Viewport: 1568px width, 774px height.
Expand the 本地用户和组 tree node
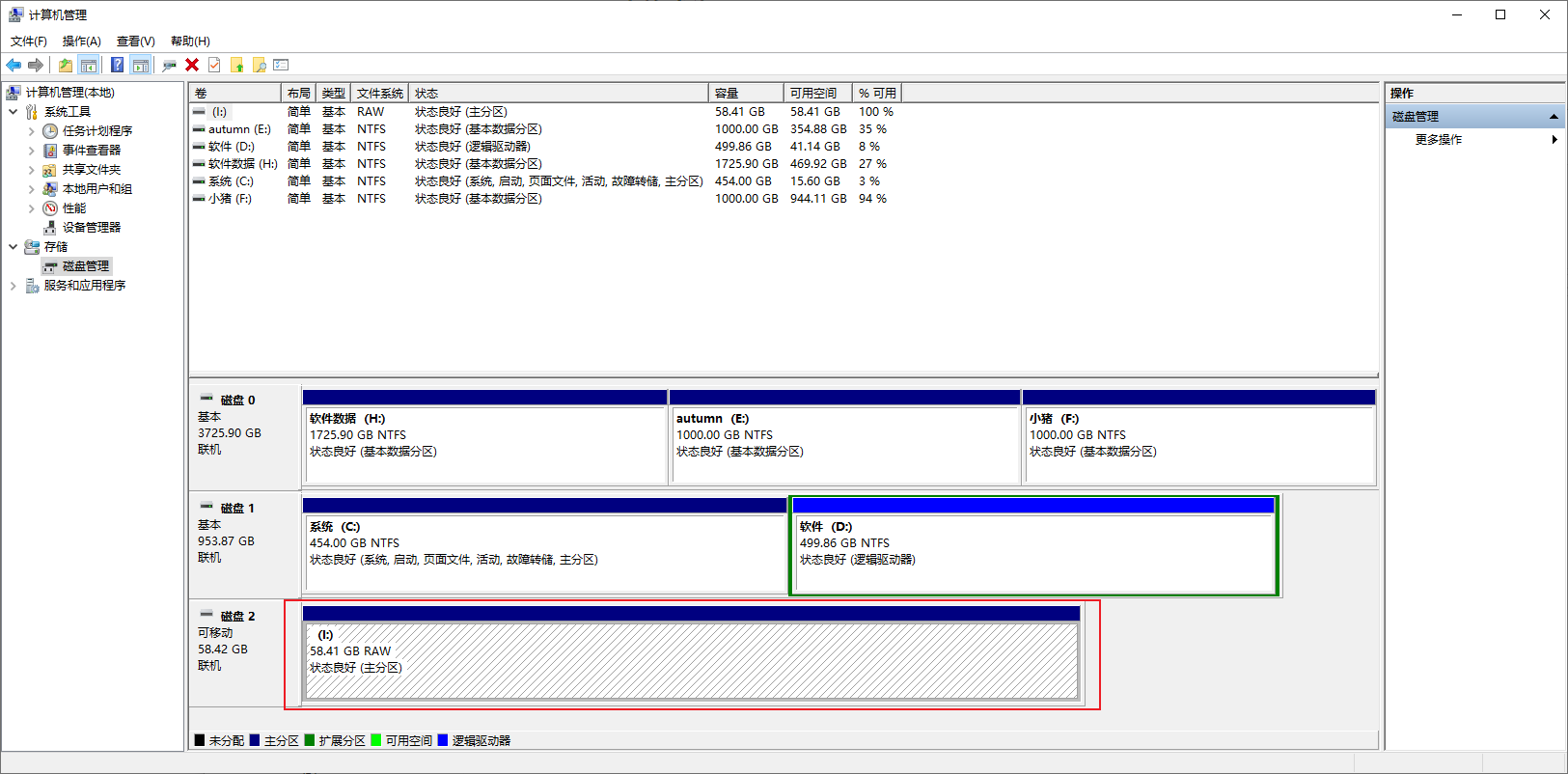pyautogui.click(x=31, y=189)
